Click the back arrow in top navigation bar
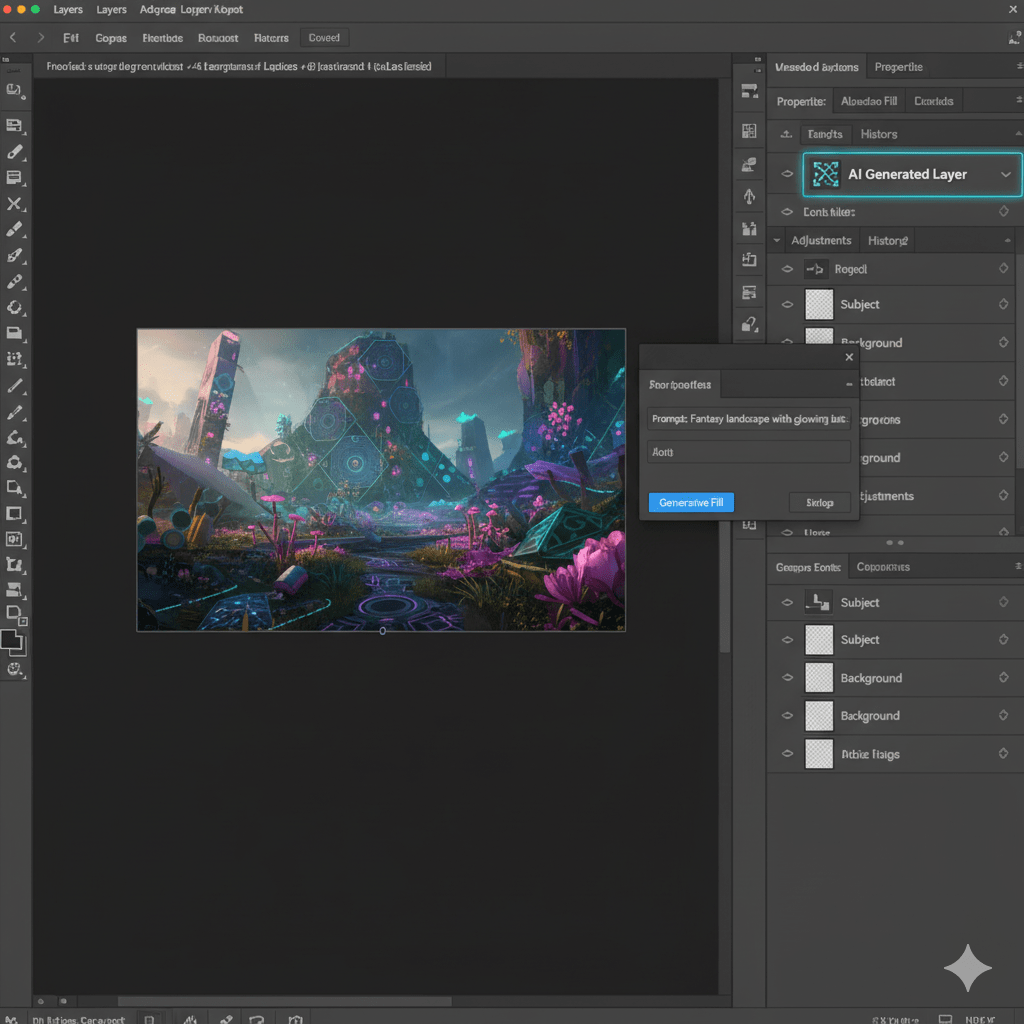The height and width of the screenshot is (1024, 1024). pos(13,37)
